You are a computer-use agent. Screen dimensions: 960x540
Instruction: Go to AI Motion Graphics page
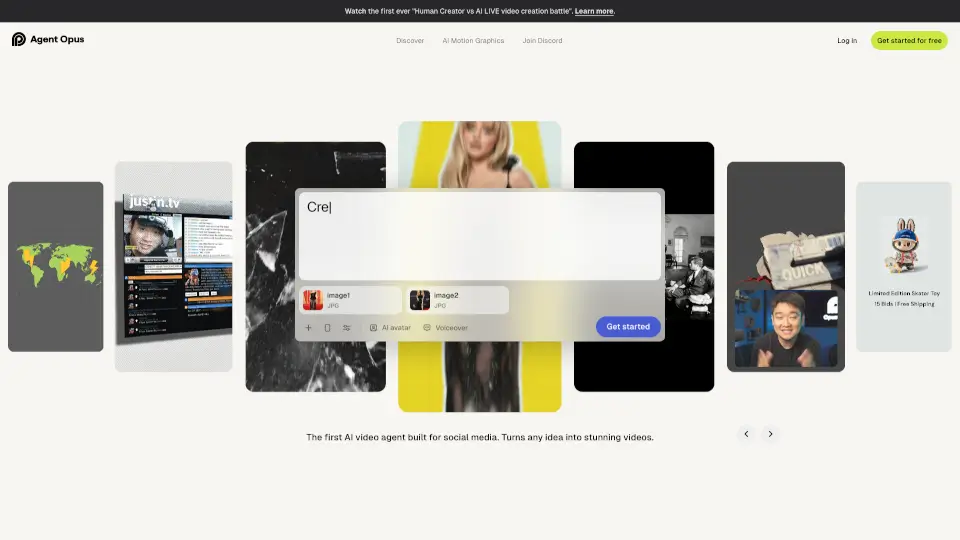(473, 41)
